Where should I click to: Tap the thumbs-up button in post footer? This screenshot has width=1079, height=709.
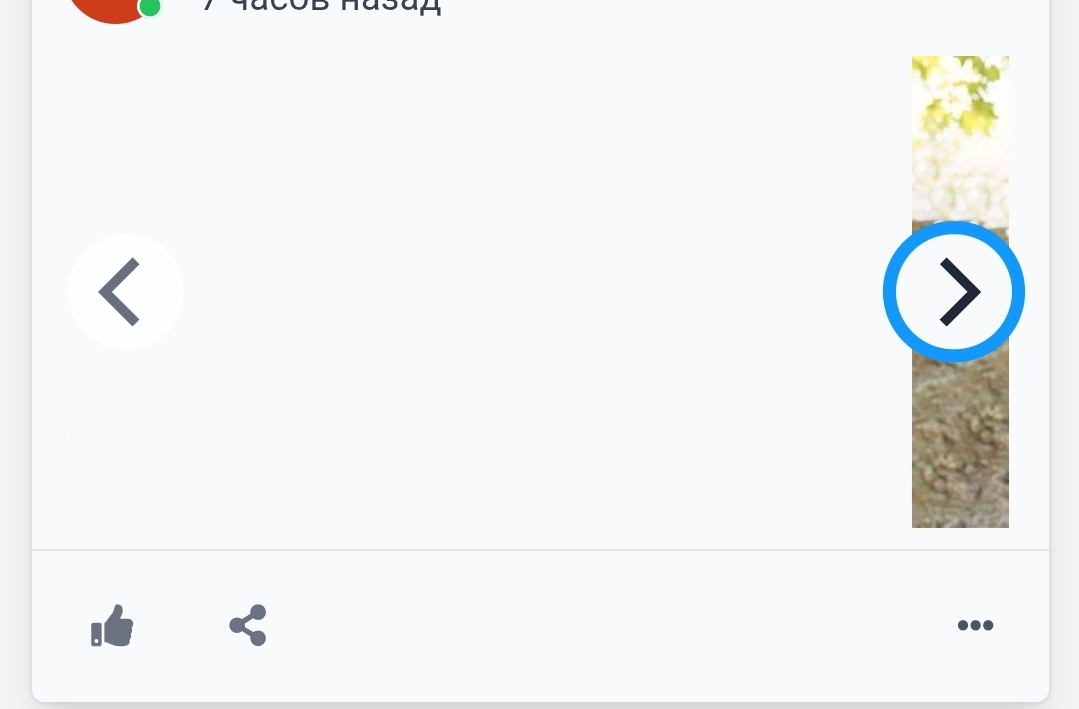click(x=112, y=626)
